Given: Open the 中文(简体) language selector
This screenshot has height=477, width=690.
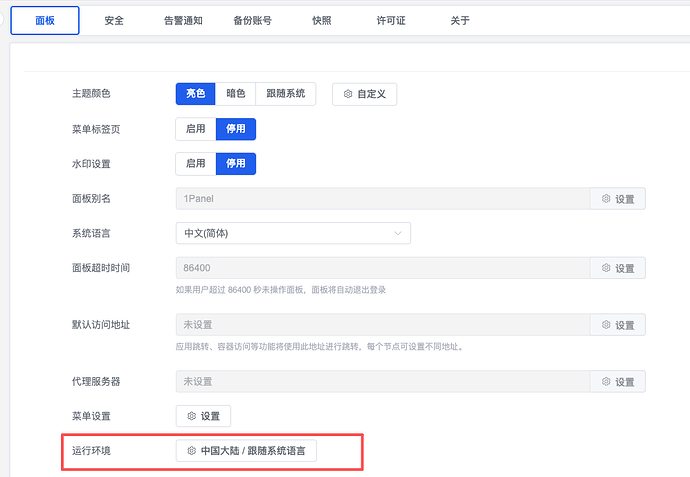Looking at the screenshot, I should 293,233.
